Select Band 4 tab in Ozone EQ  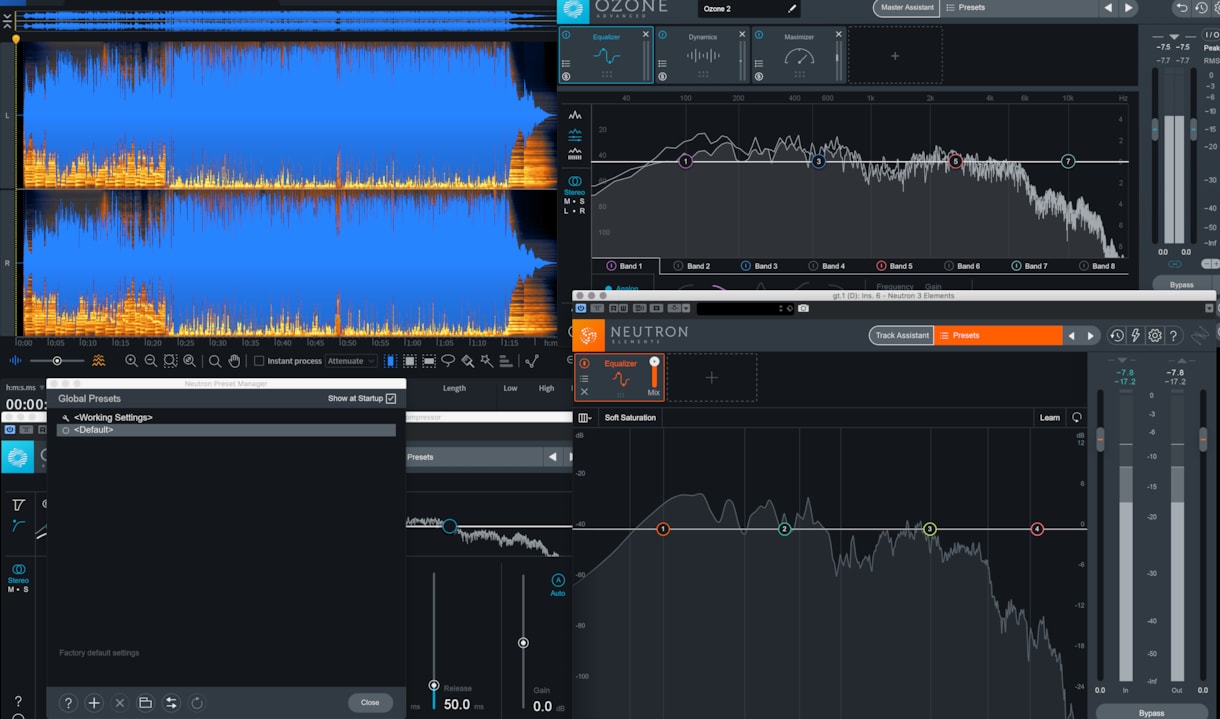[827, 266]
